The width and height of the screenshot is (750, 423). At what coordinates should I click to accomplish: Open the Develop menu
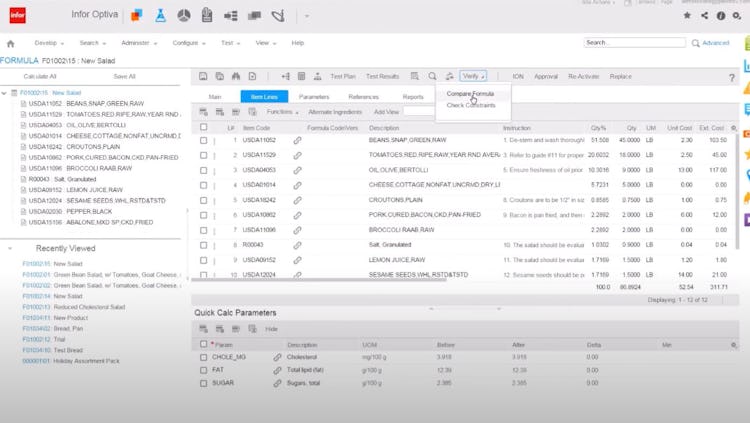click(x=49, y=43)
